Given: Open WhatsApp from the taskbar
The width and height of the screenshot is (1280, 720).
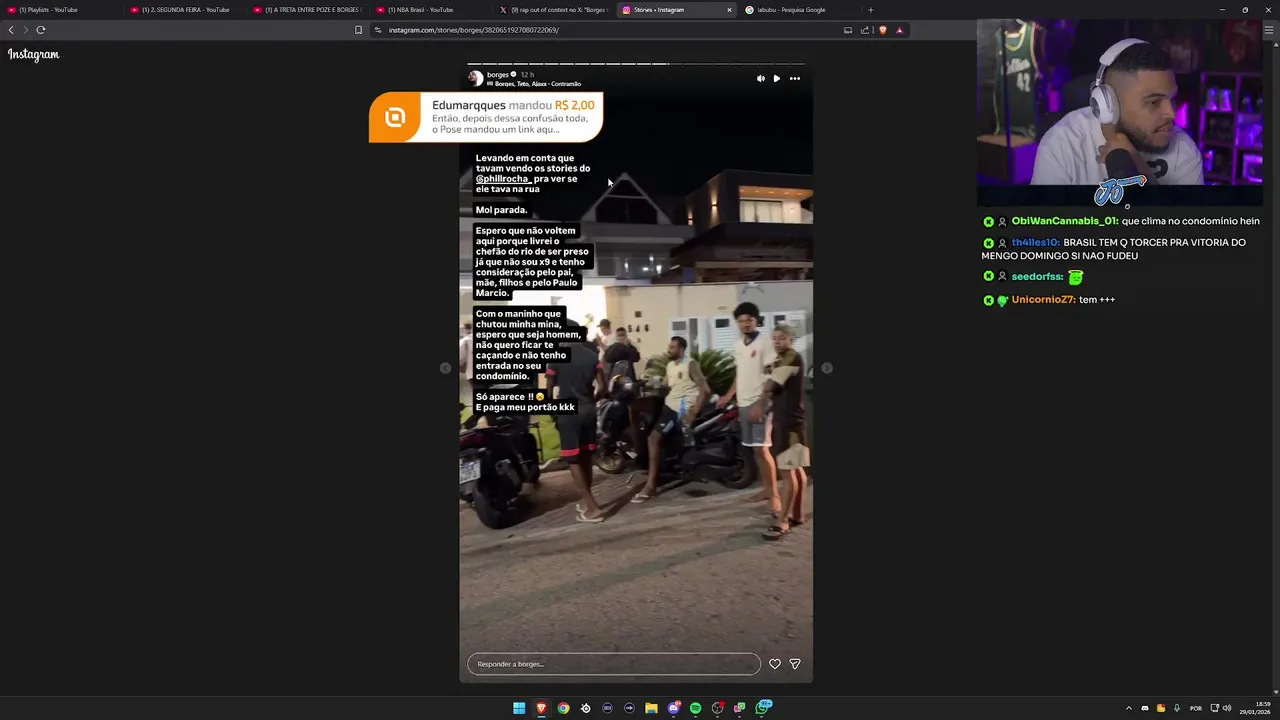Looking at the screenshot, I should (x=763, y=707).
